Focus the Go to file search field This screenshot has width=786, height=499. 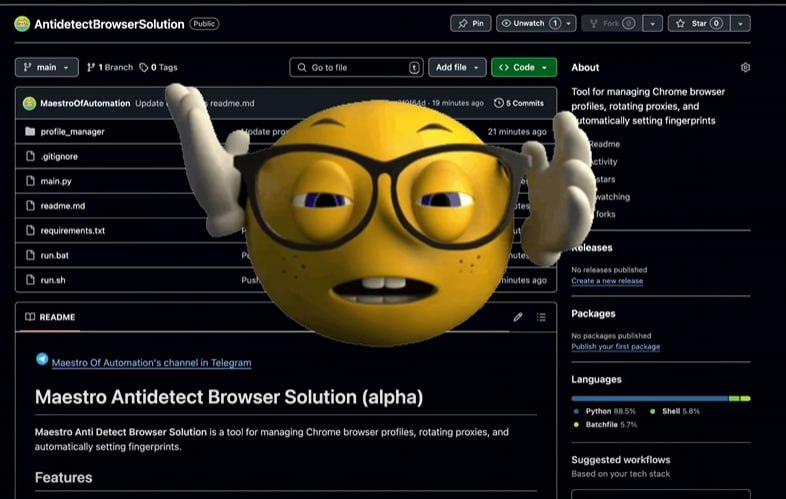coord(356,67)
